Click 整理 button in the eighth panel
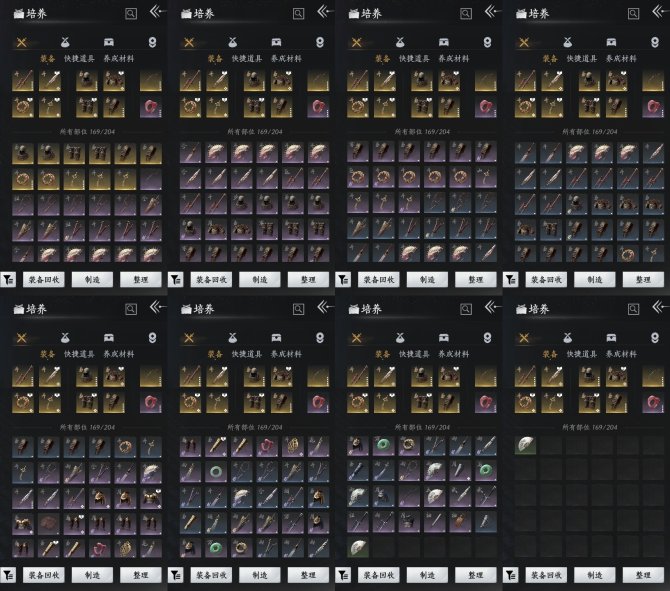670x591 pixels. coord(643,575)
